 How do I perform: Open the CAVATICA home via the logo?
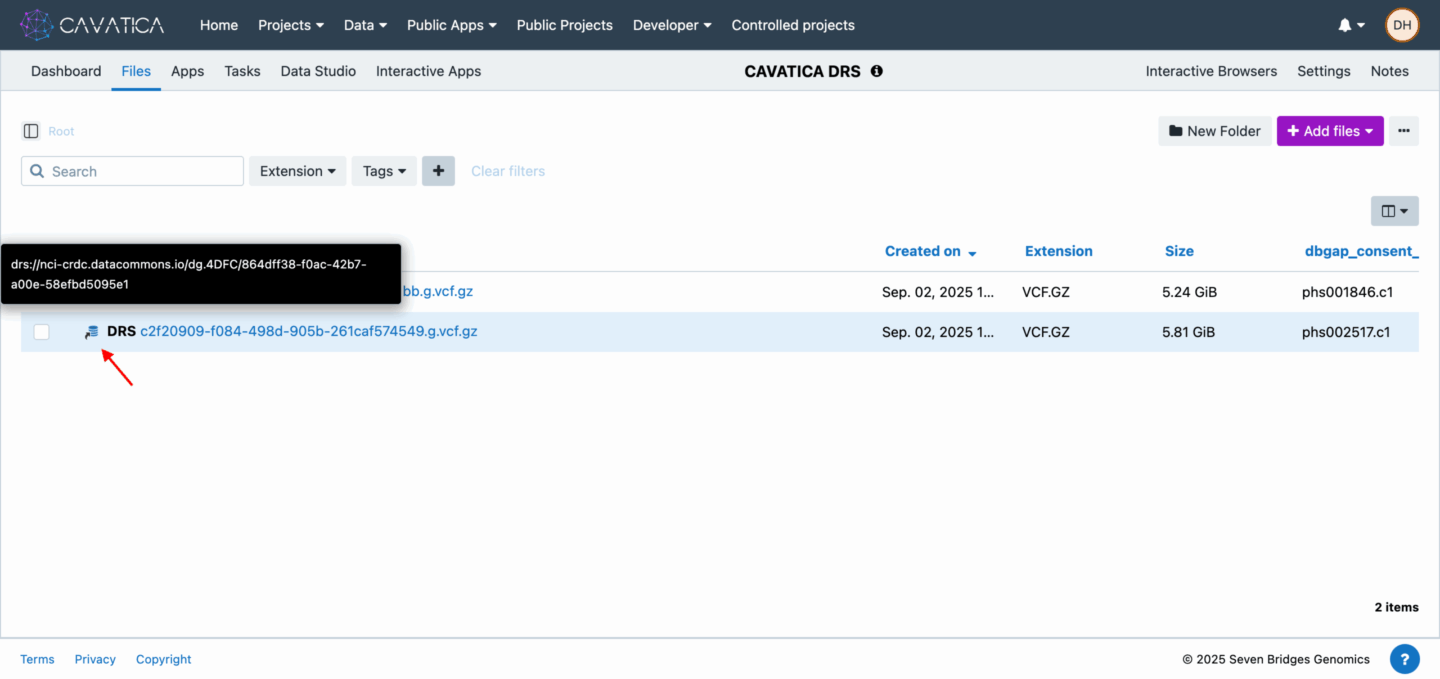coord(92,24)
